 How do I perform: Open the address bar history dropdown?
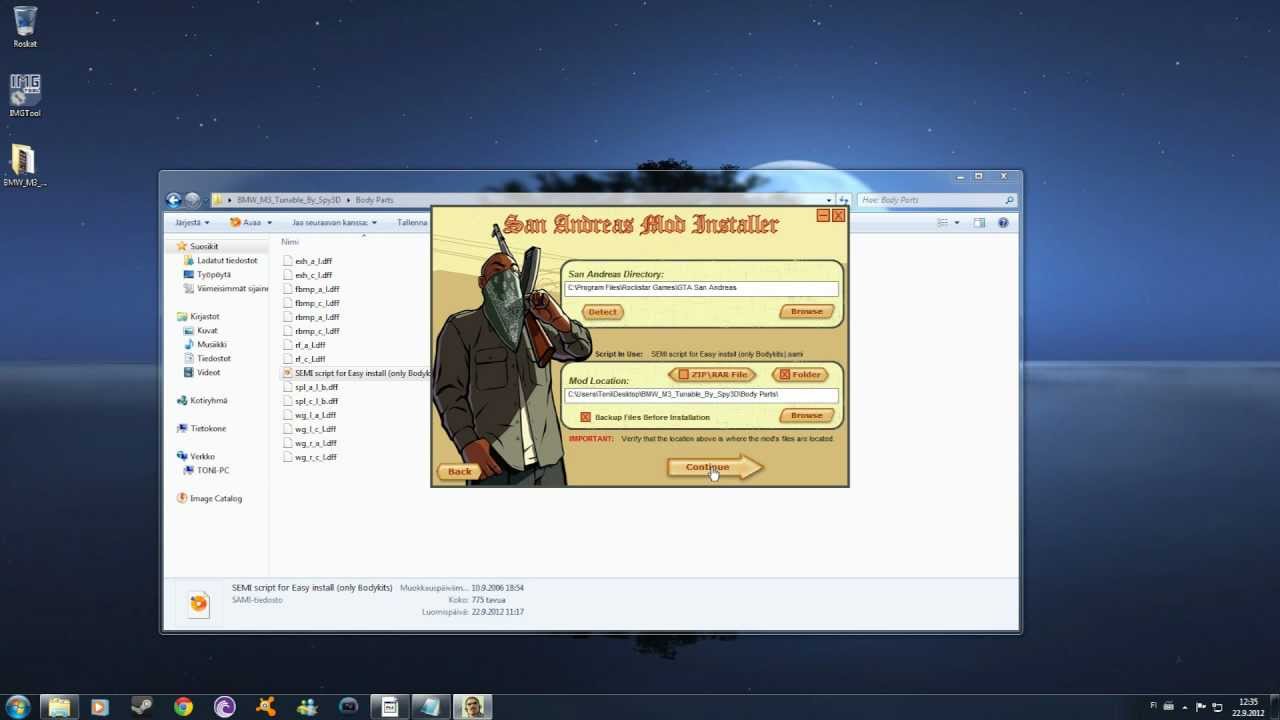[x=829, y=200]
